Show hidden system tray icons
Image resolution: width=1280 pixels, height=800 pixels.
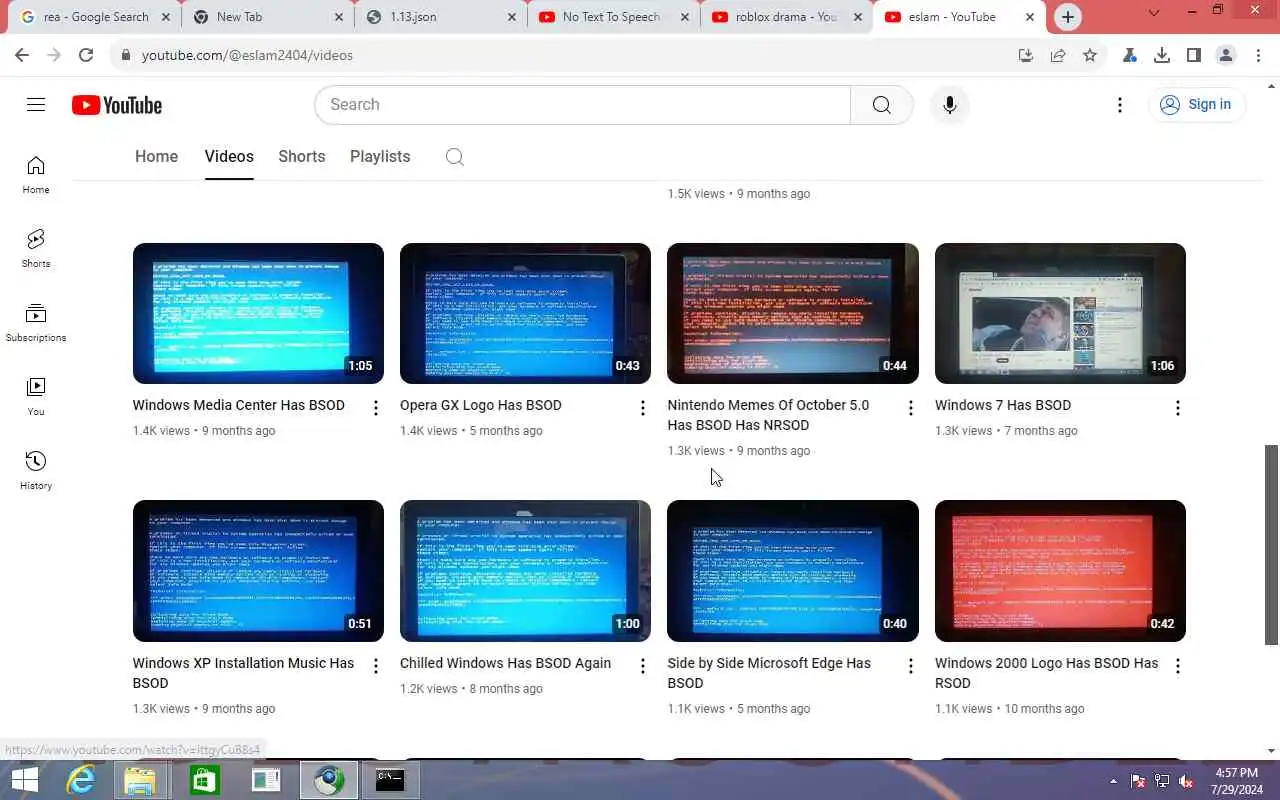pyautogui.click(x=1113, y=781)
